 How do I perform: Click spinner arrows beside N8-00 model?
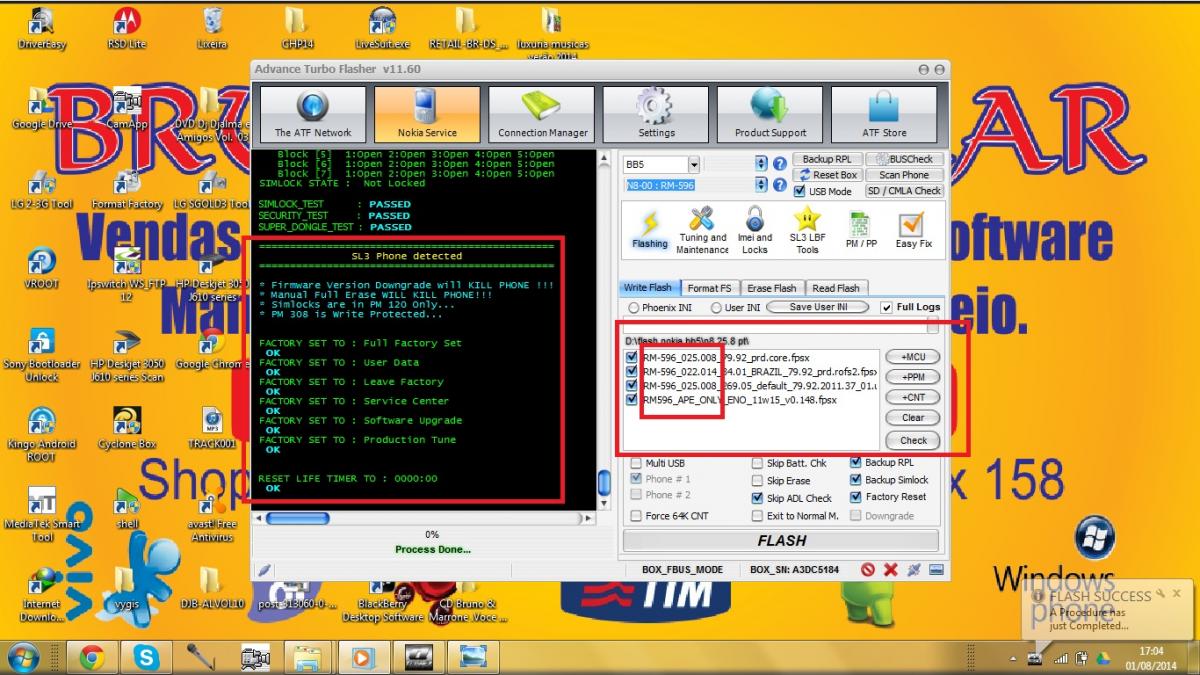(762, 185)
